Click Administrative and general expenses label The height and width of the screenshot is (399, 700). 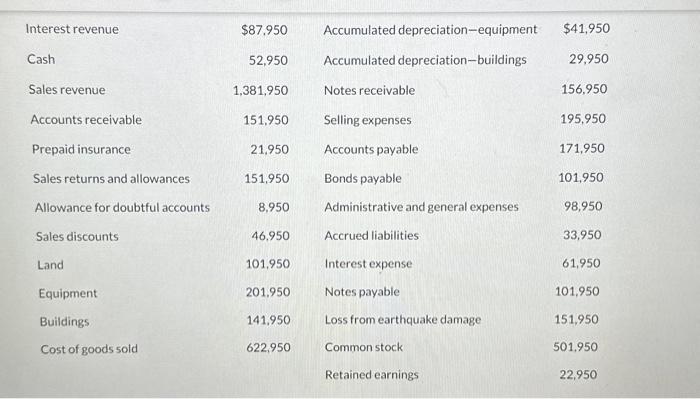tap(421, 207)
